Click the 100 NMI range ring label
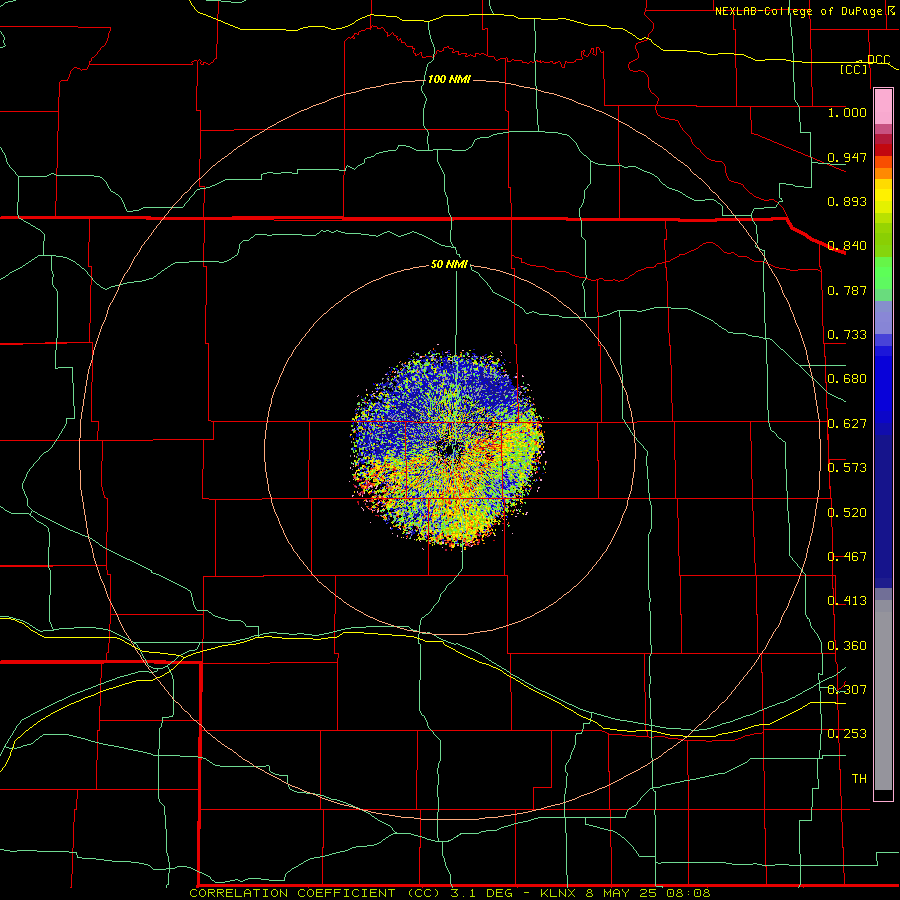Screen dimensions: 900x900 tap(449, 79)
